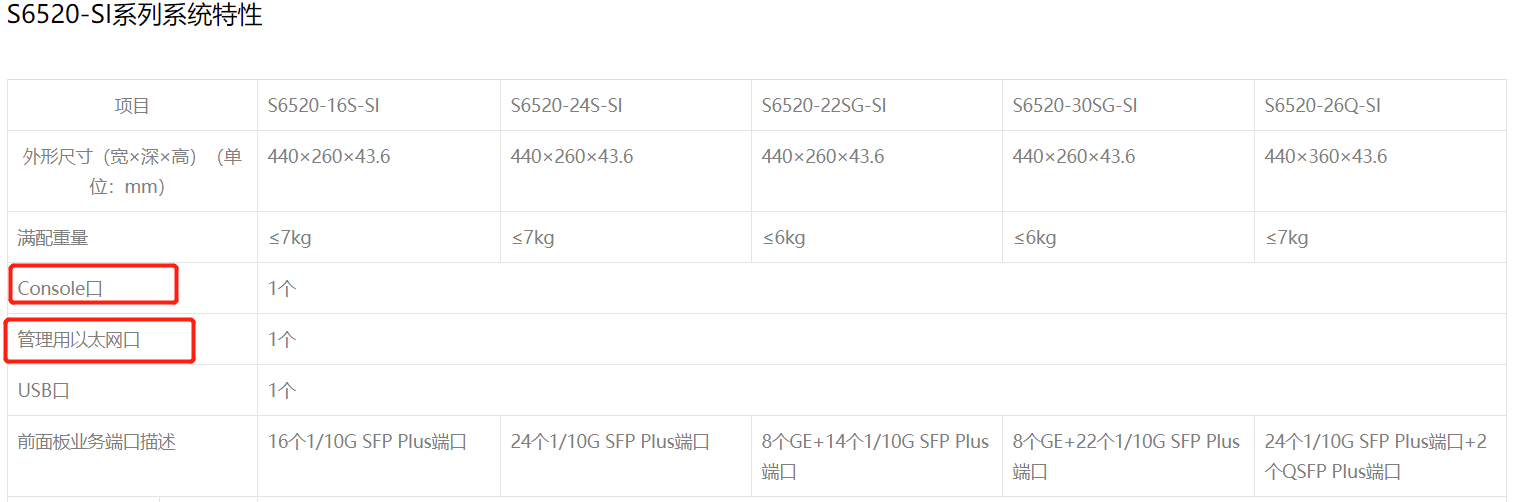The height and width of the screenshot is (502, 1513).
Task: Click the S6520-30SG-SI column header
Action: point(1075,106)
